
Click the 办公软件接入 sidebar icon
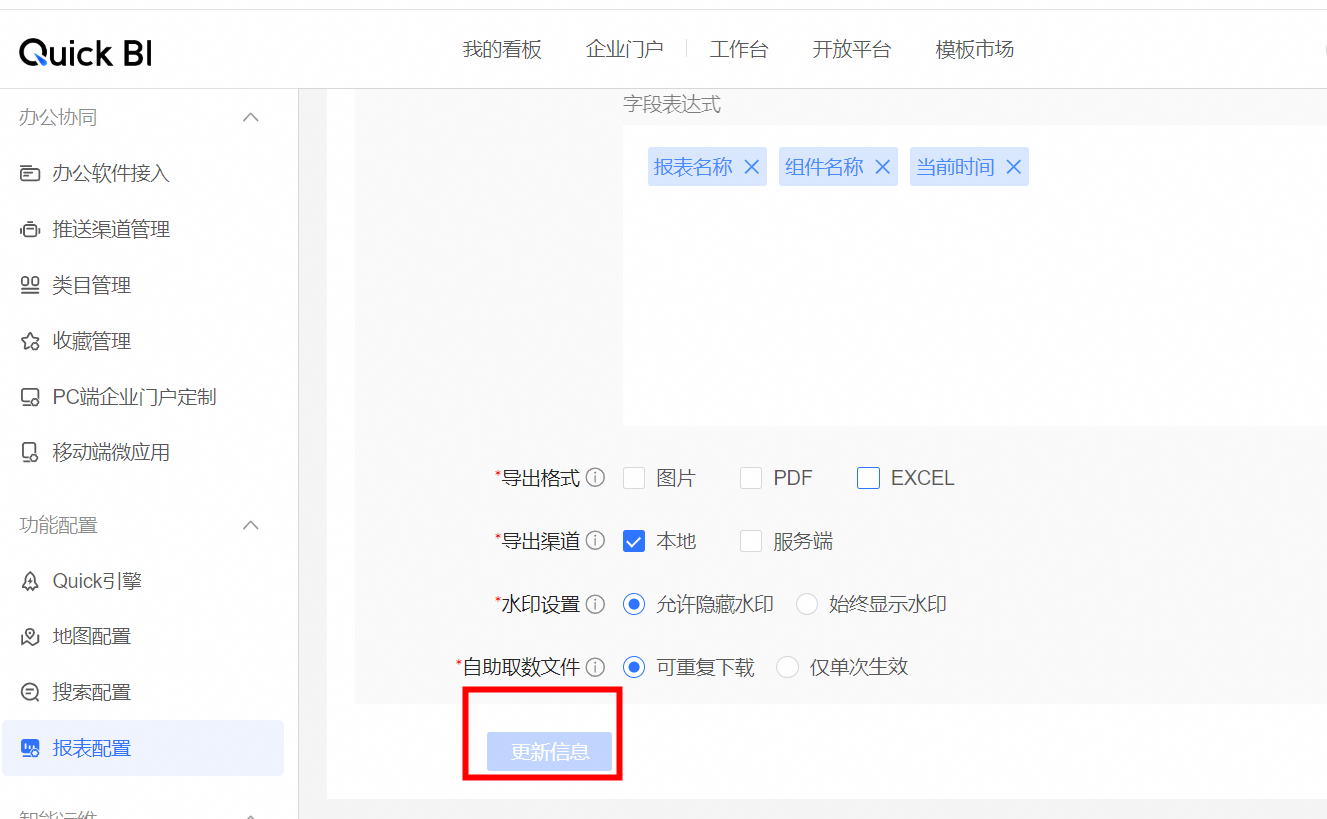(x=30, y=174)
